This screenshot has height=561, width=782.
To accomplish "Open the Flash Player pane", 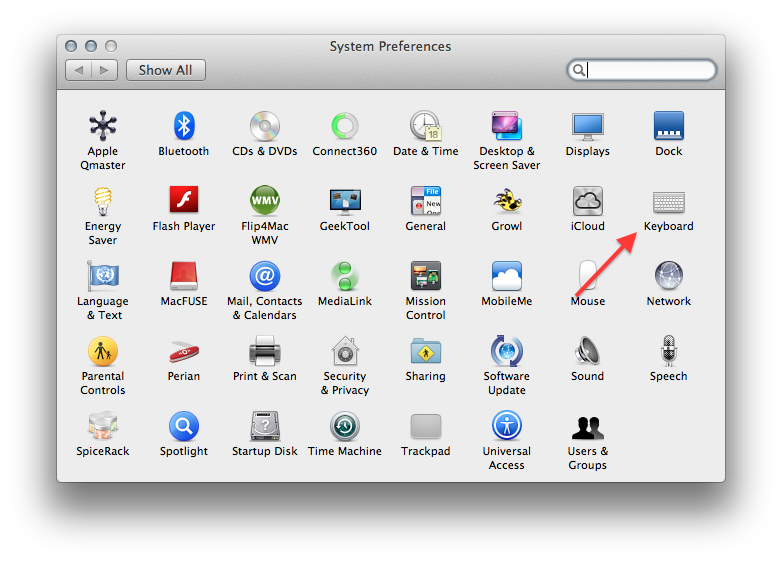I will point(184,200).
